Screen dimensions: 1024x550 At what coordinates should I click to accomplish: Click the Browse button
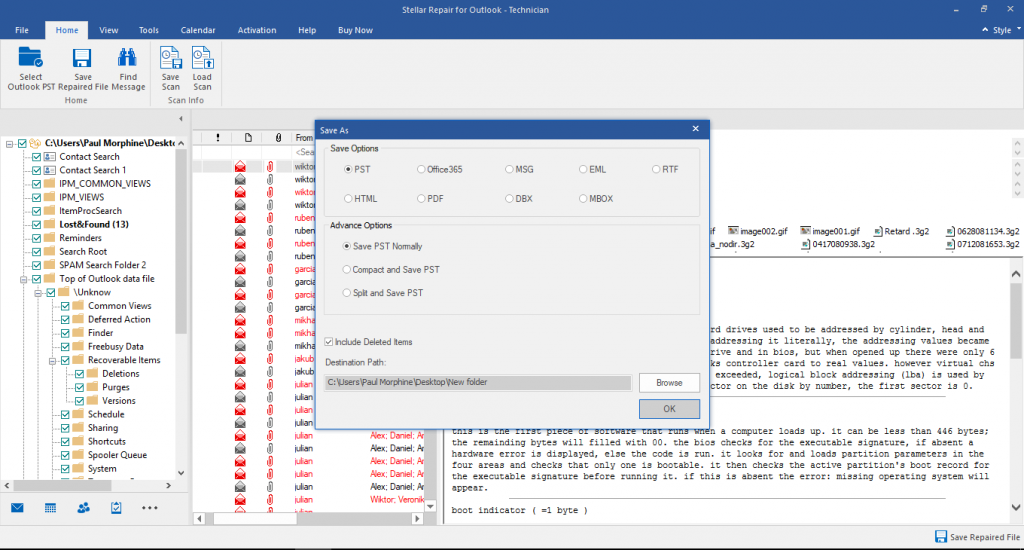coord(669,383)
